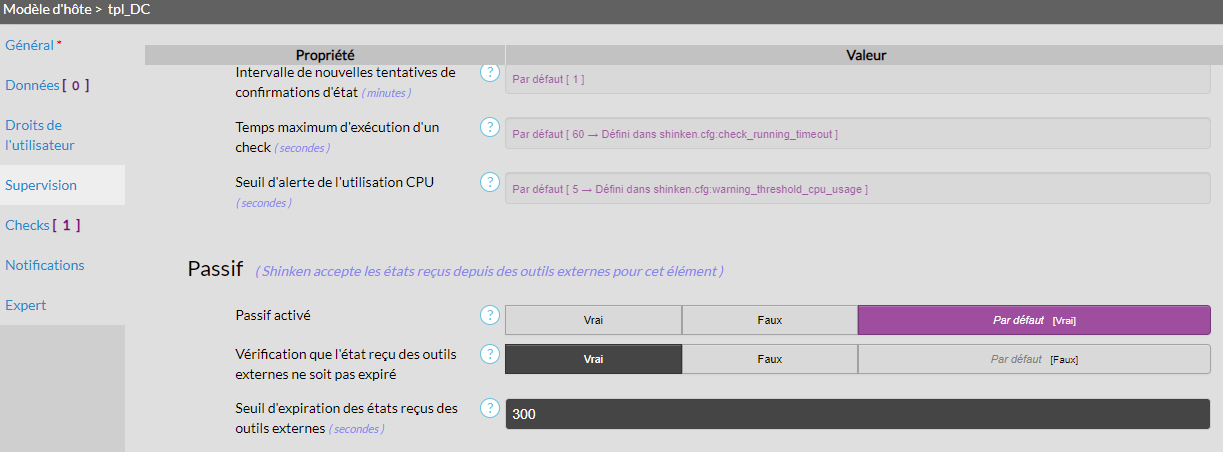Click help icon for Intervalle de nouvelles tentatives
This screenshot has width=1223, height=452.
pyautogui.click(x=489, y=72)
